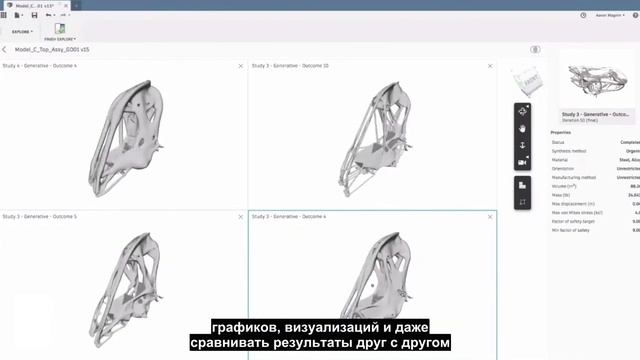Close the Study 3 Outcome 5 comparison pane
Viewport: 640px width, 360px height.
pyautogui.click(x=240, y=217)
